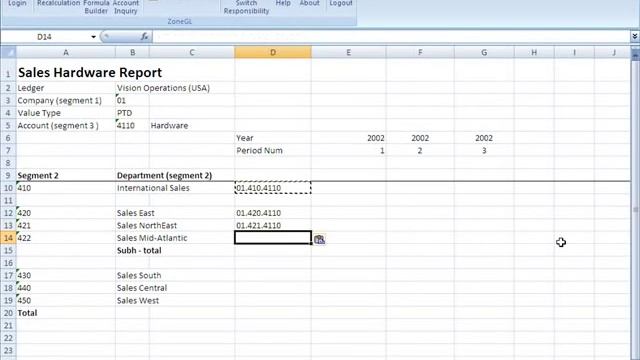Select the cell containing 450
Image resolution: width=640 pixels, height=360 pixels.
tap(66, 300)
